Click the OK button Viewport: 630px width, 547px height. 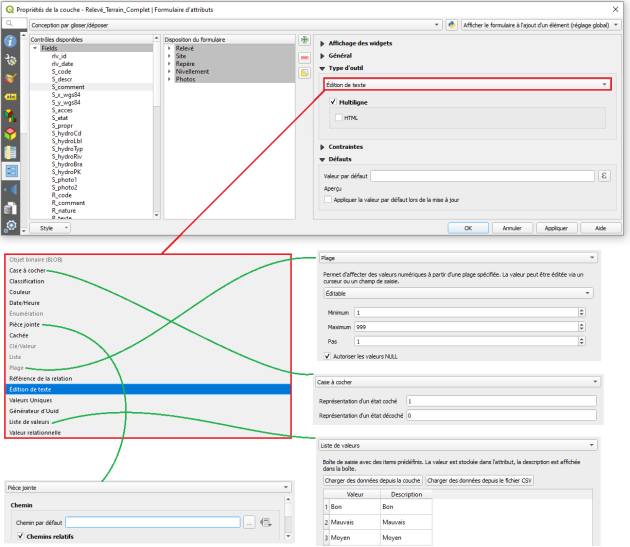468,228
